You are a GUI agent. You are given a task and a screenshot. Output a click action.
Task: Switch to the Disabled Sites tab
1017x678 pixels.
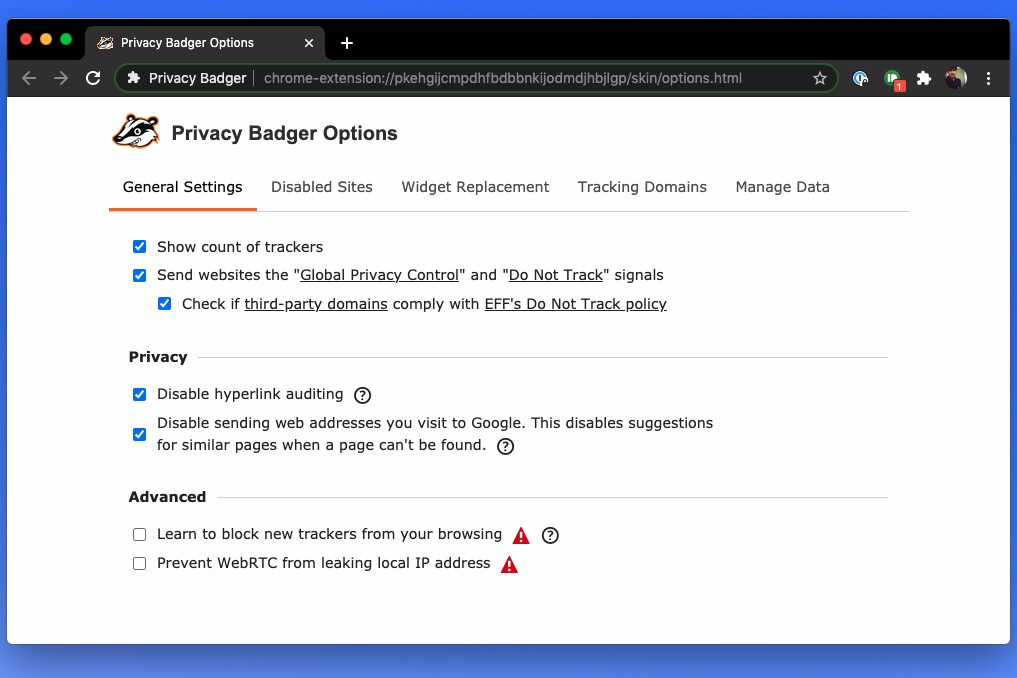[x=322, y=188]
